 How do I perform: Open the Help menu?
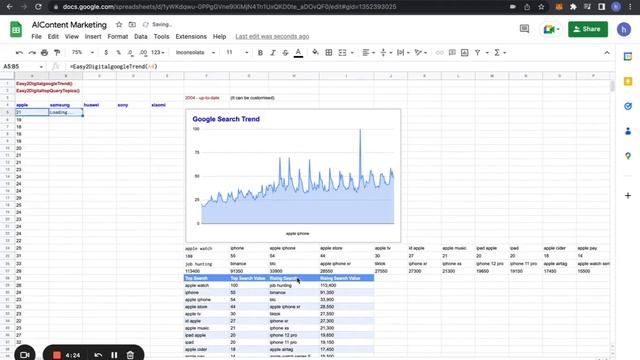[219, 36]
